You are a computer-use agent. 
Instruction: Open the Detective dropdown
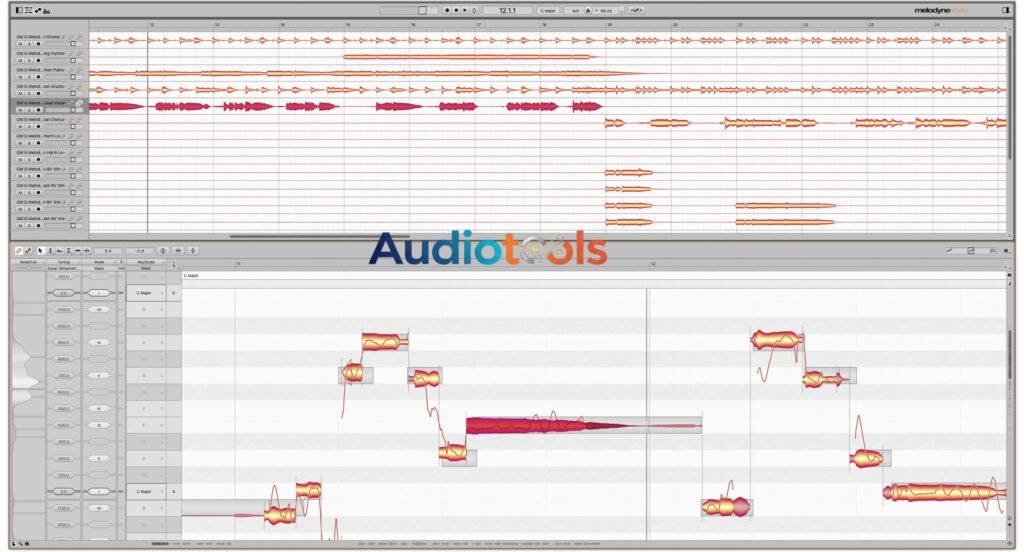(29, 262)
